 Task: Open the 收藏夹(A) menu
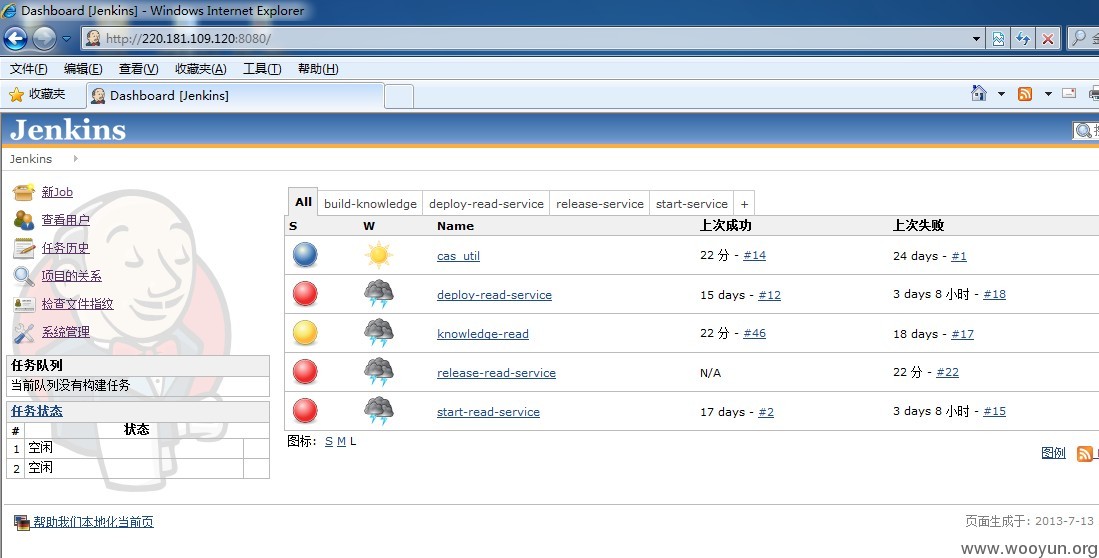point(200,69)
